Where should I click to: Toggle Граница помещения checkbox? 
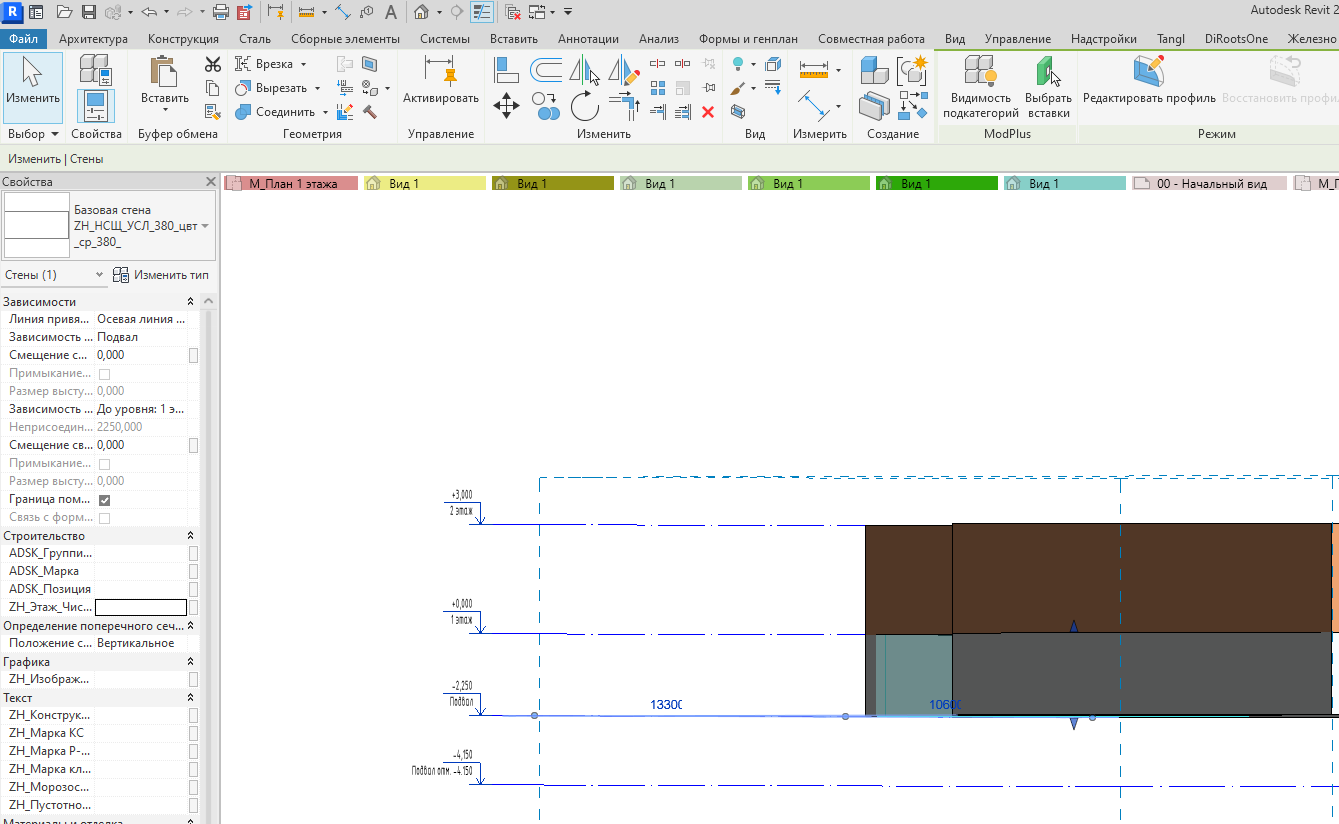tap(104, 499)
